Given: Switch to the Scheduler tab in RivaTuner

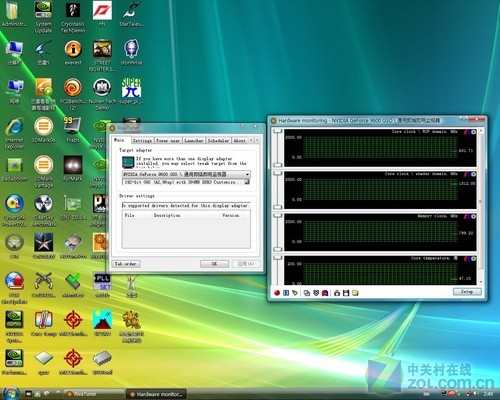Looking at the screenshot, I should (218, 141).
